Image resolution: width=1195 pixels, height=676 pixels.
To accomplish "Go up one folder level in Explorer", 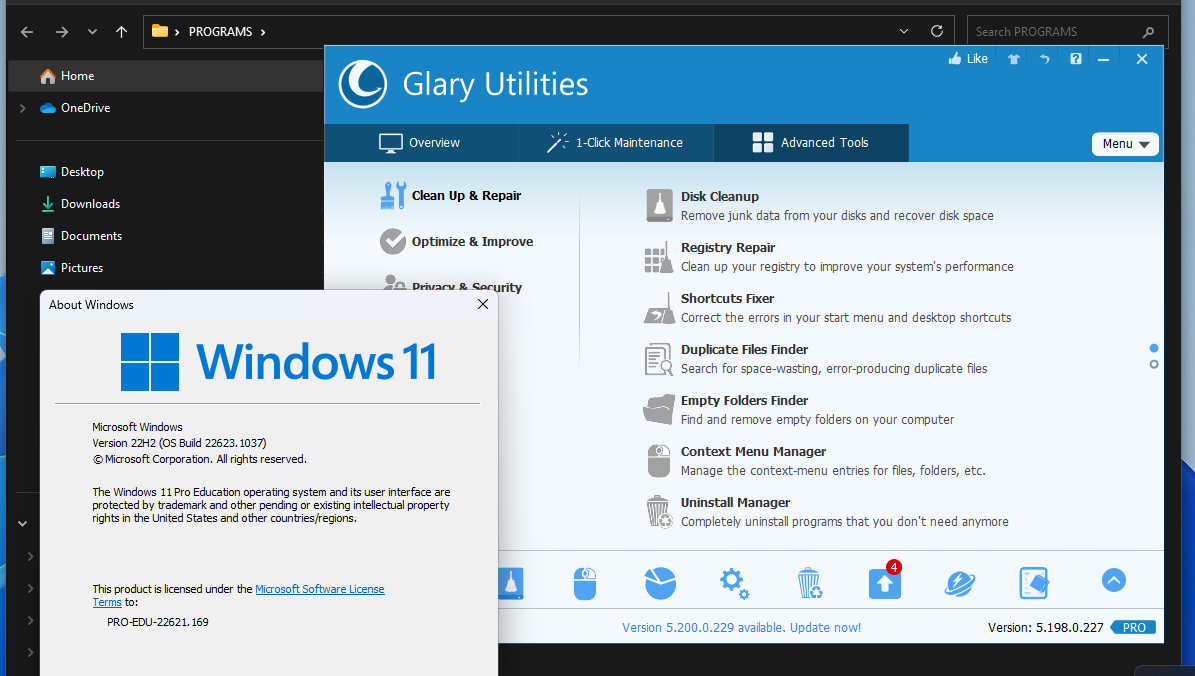I will coord(121,32).
